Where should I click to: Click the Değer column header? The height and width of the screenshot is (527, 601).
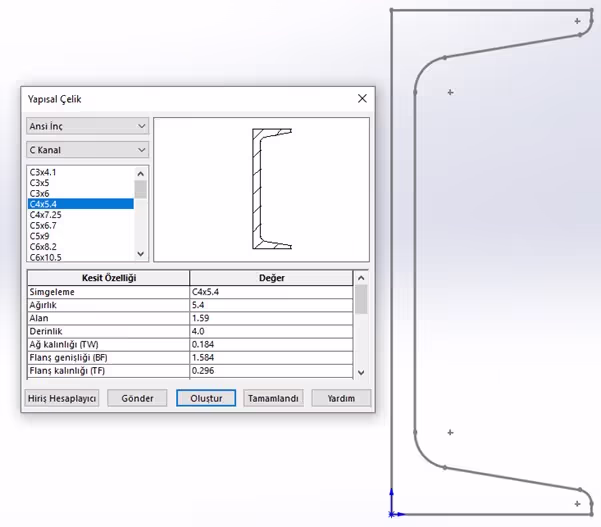pyautogui.click(x=271, y=278)
